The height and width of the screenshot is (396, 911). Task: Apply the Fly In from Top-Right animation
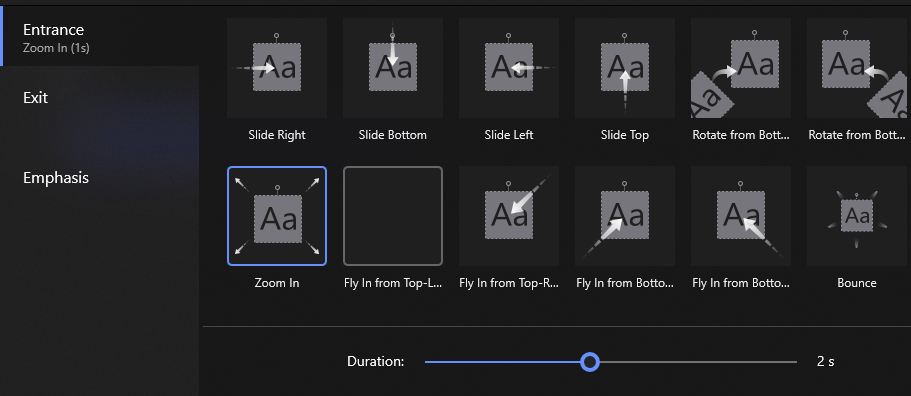click(509, 216)
